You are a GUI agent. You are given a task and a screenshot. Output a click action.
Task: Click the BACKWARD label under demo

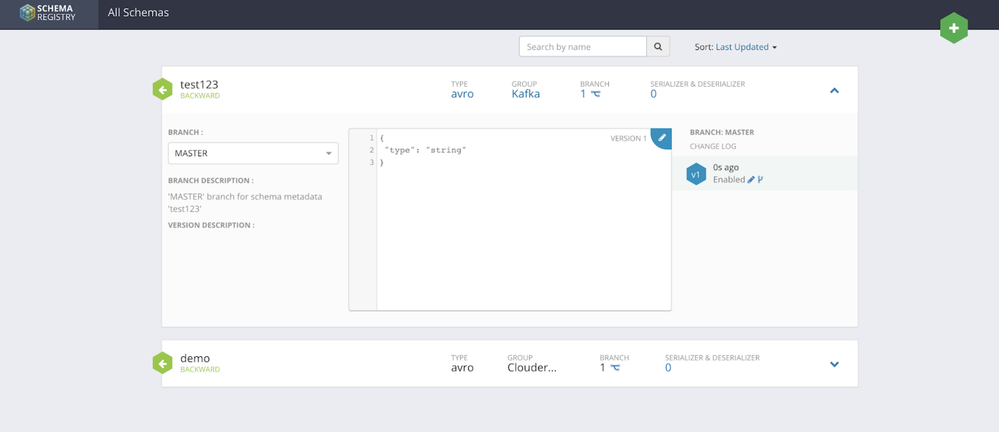[x=200, y=369]
